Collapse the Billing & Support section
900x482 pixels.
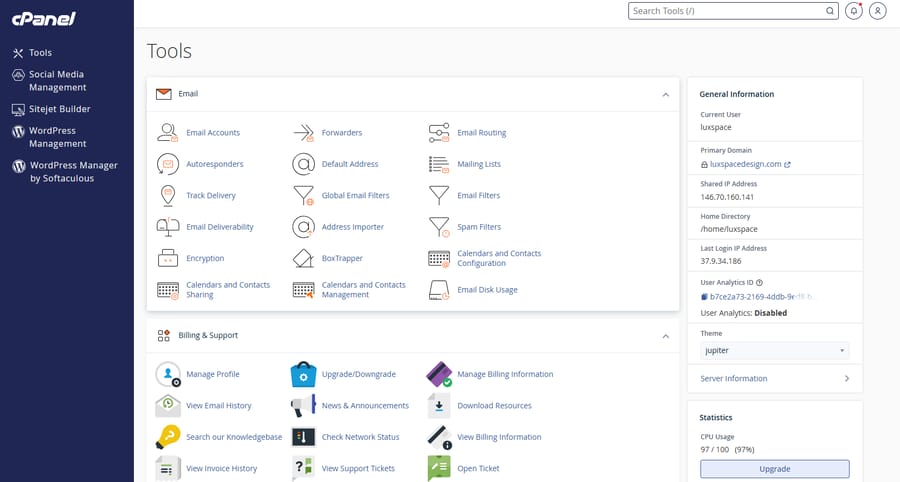point(666,336)
